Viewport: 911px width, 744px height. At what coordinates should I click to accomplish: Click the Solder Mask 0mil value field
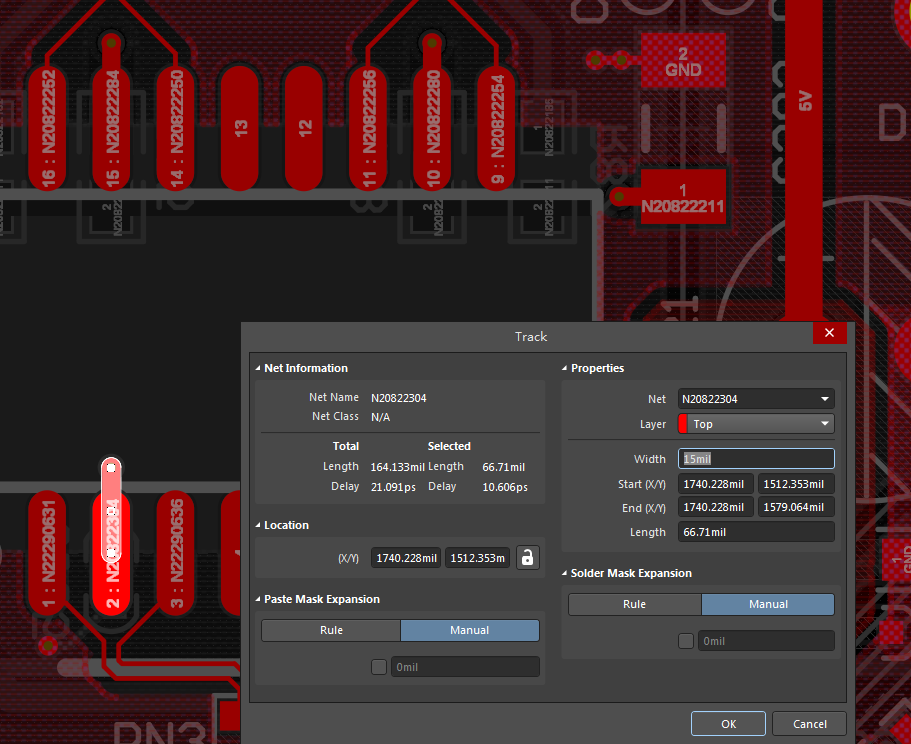tap(766, 641)
